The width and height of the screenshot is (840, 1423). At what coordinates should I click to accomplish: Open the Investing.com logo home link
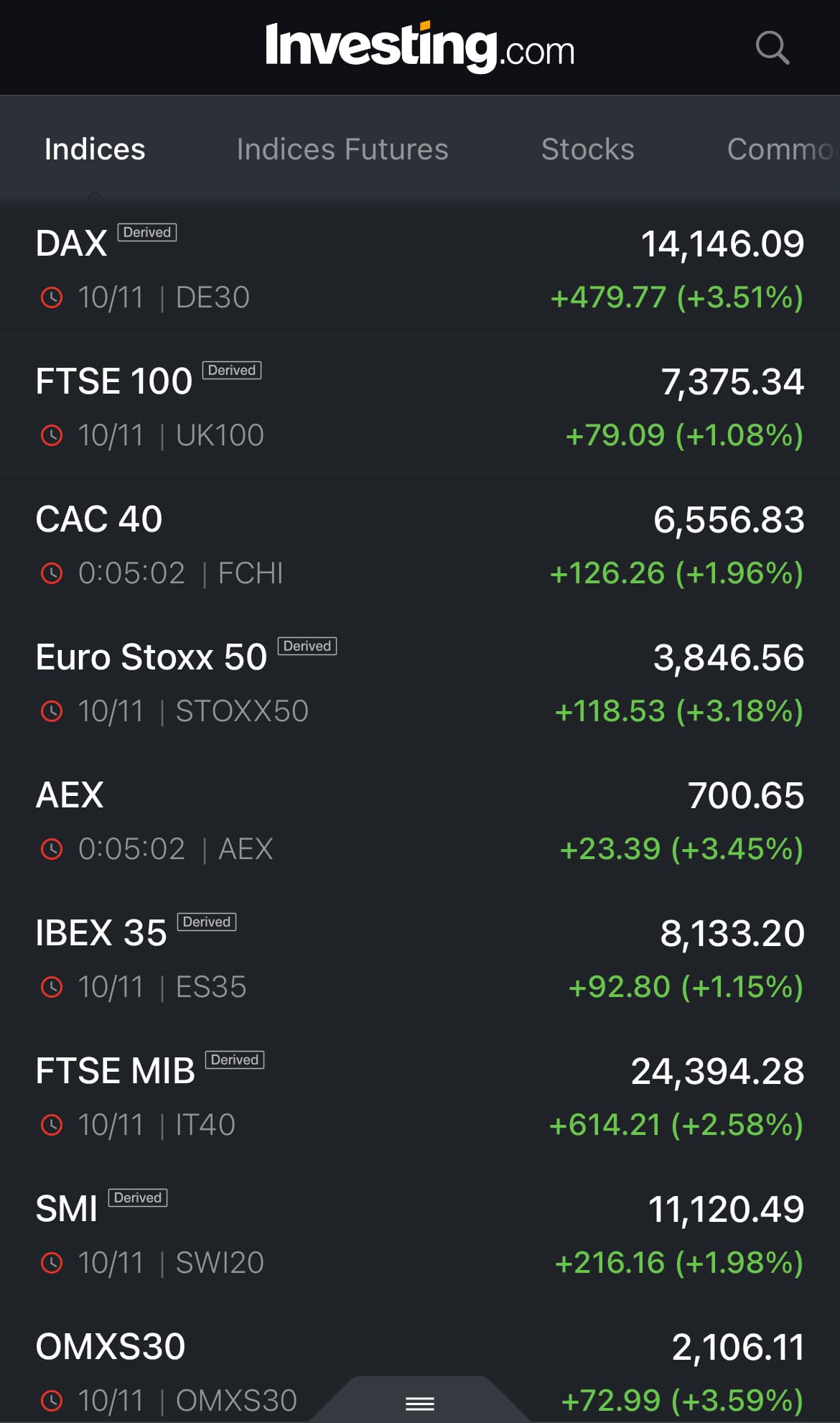click(420, 47)
